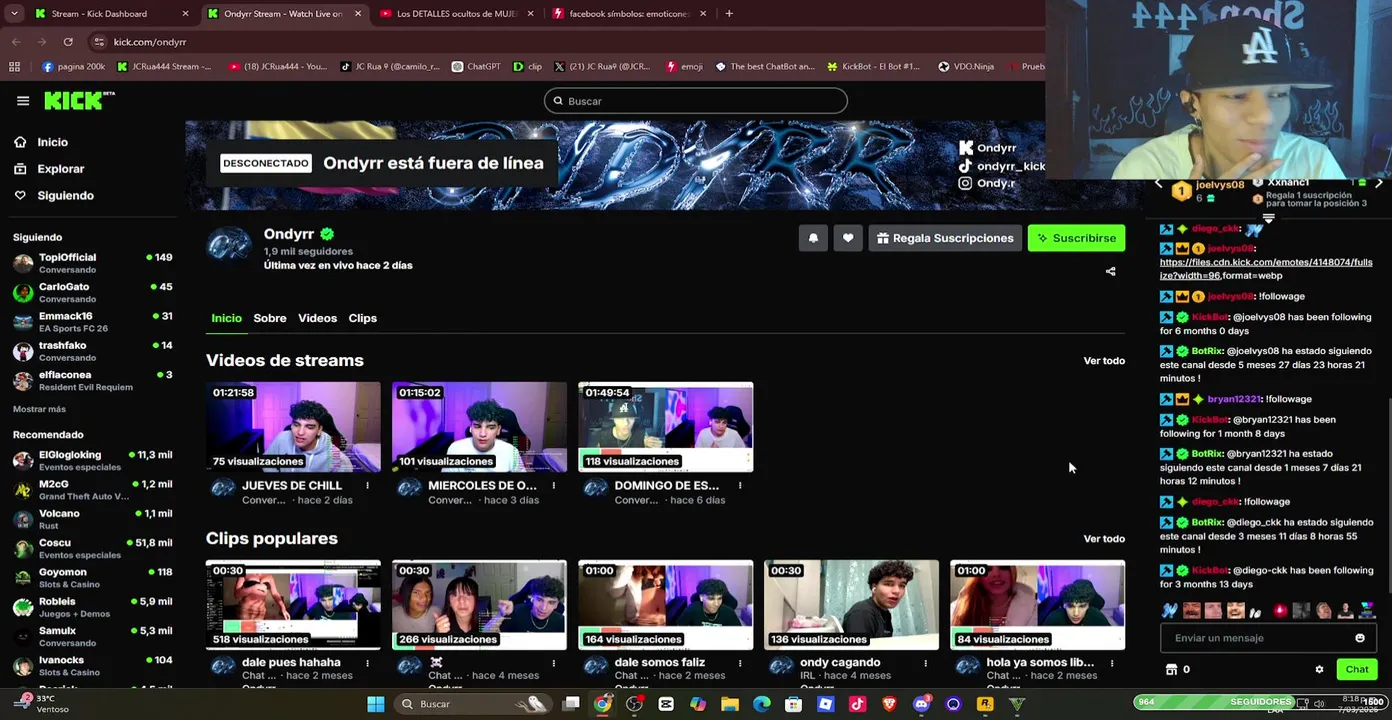The height and width of the screenshot is (720, 1392).
Task: Open ondy cagando clip thumbnail
Action: pos(851,605)
